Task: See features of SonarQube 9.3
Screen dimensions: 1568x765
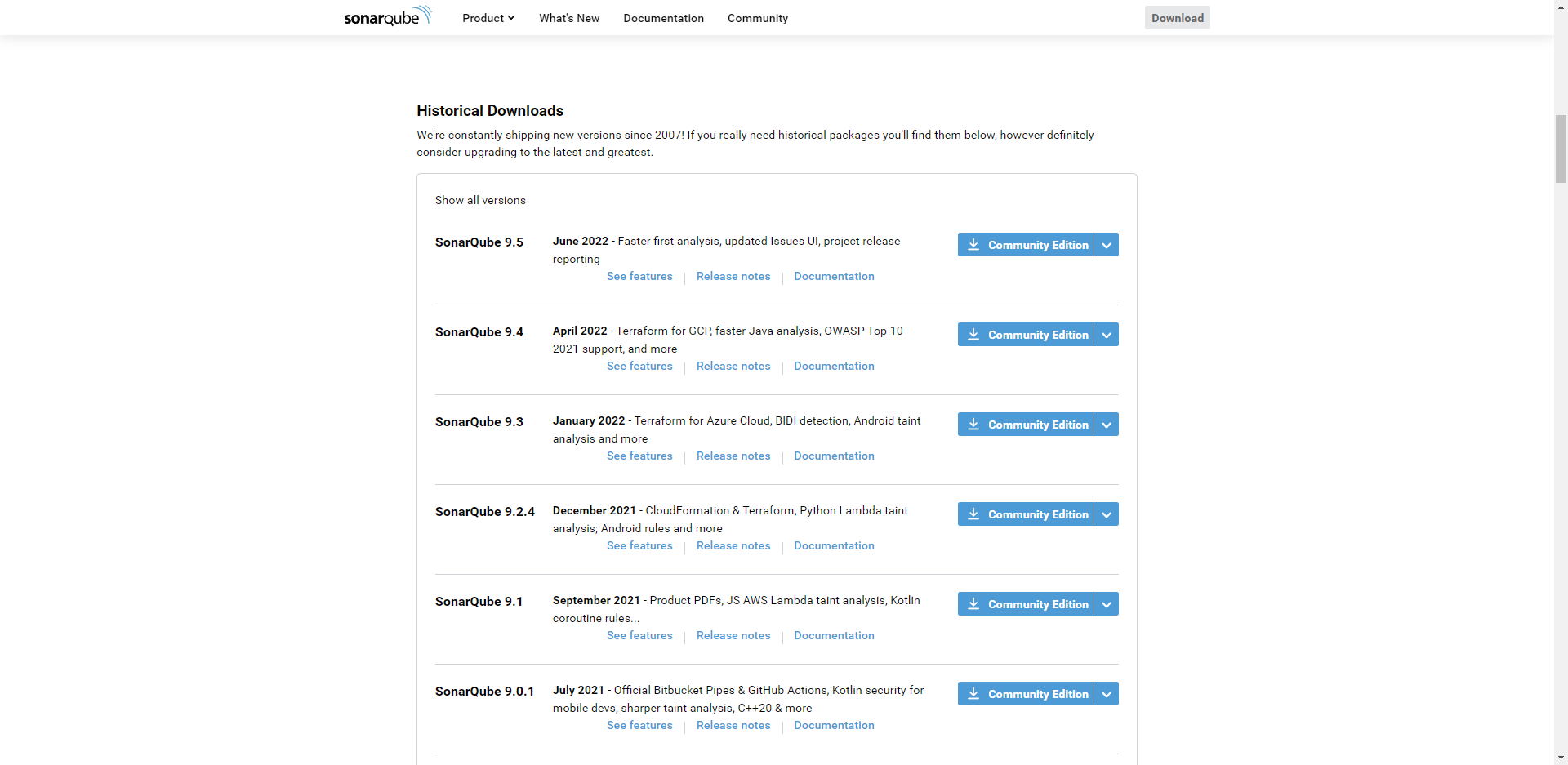Action: [x=639, y=456]
